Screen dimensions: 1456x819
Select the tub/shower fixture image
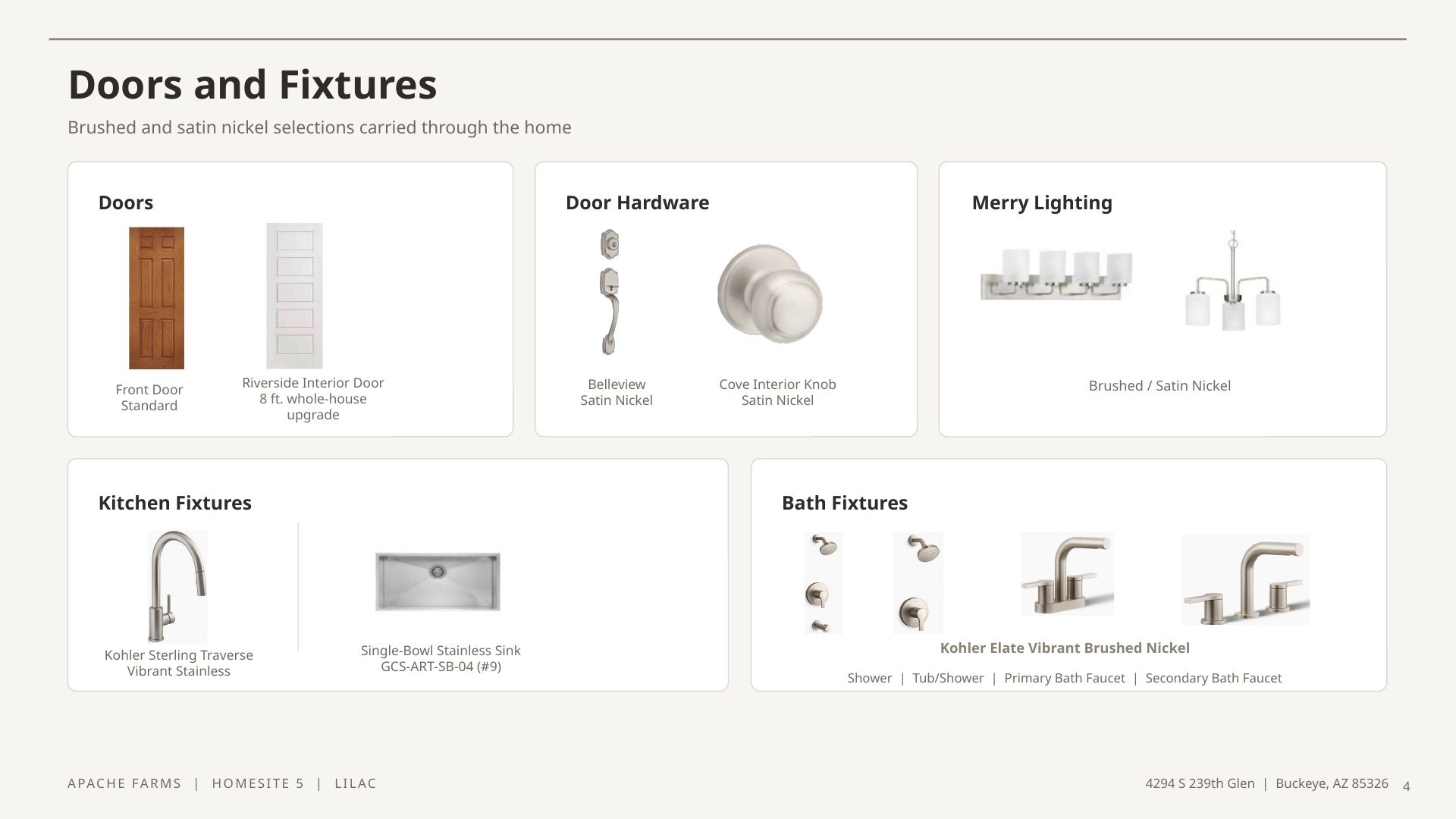[918, 582]
